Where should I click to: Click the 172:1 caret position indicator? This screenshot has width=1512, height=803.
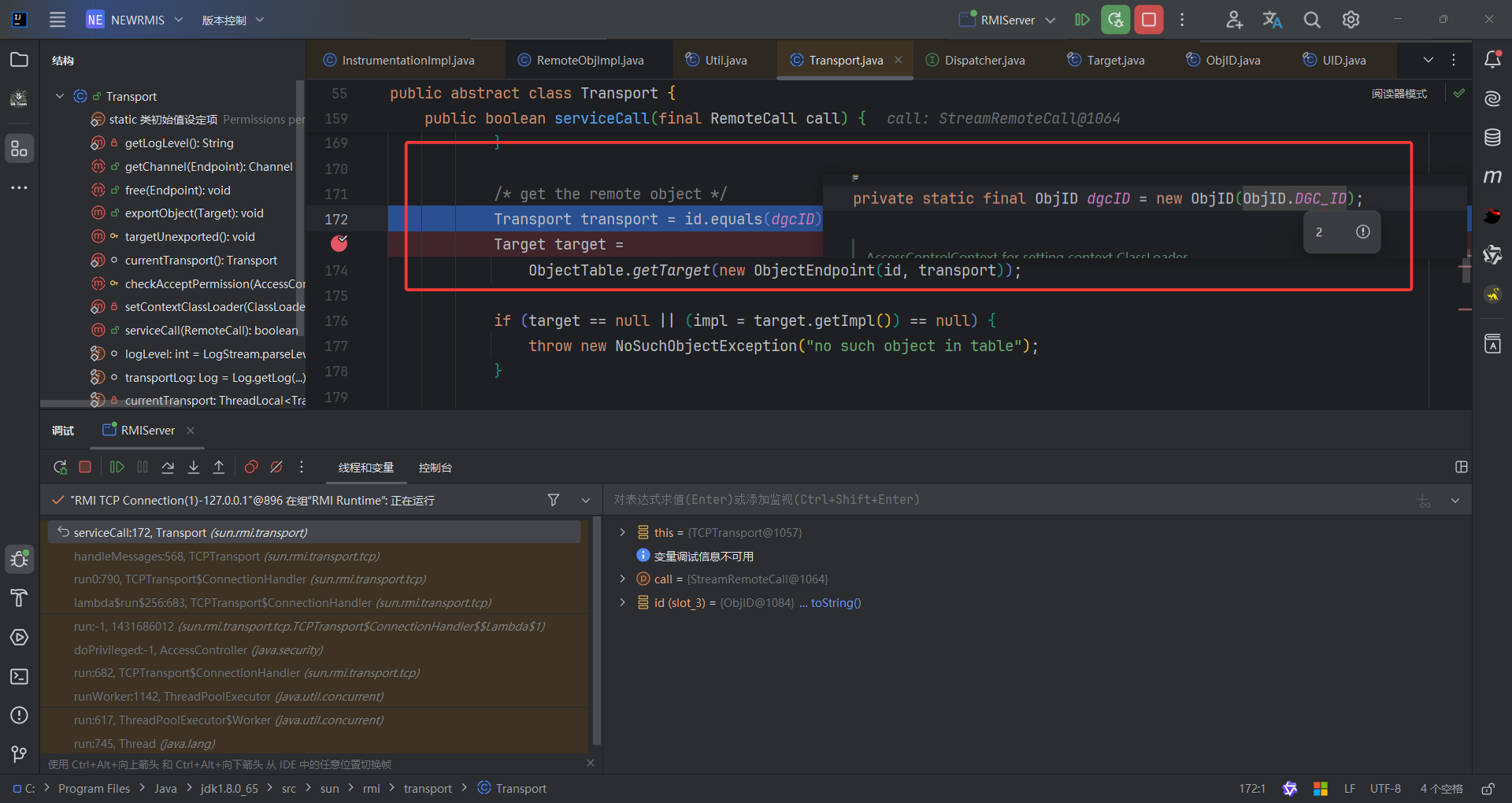(x=1252, y=788)
